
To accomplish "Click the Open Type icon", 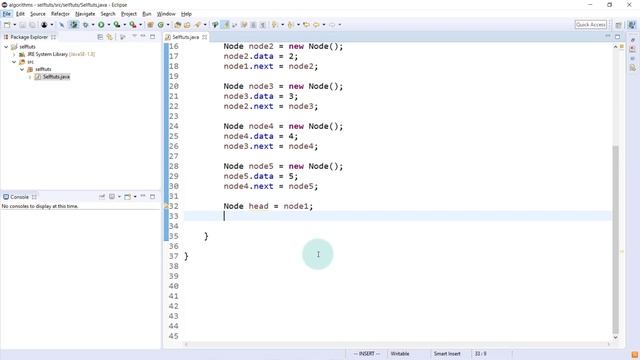I will pyautogui.click(x=177, y=25).
